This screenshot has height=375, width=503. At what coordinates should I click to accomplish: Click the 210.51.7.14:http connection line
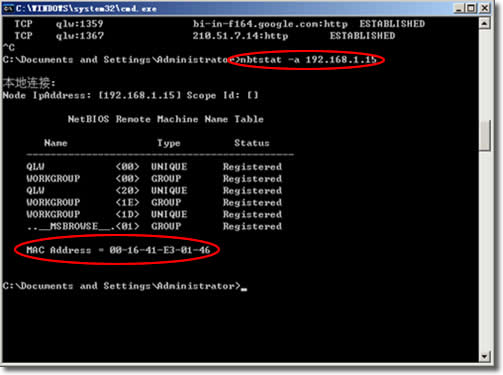click(x=205, y=36)
